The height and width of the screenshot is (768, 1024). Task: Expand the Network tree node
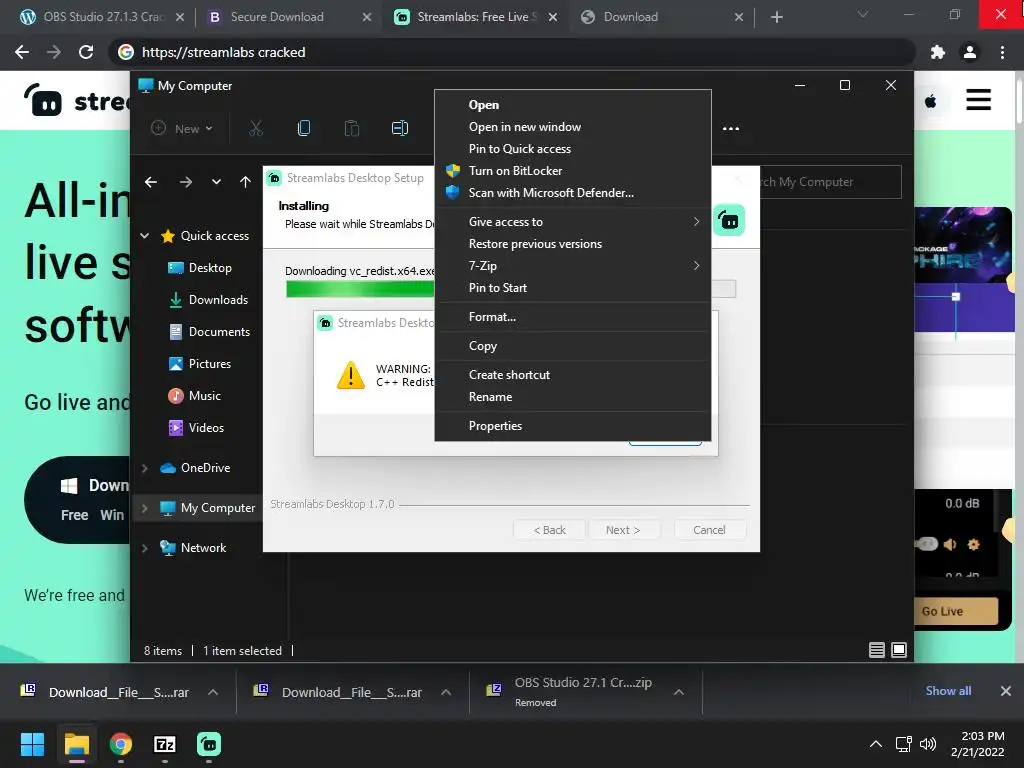coord(145,548)
